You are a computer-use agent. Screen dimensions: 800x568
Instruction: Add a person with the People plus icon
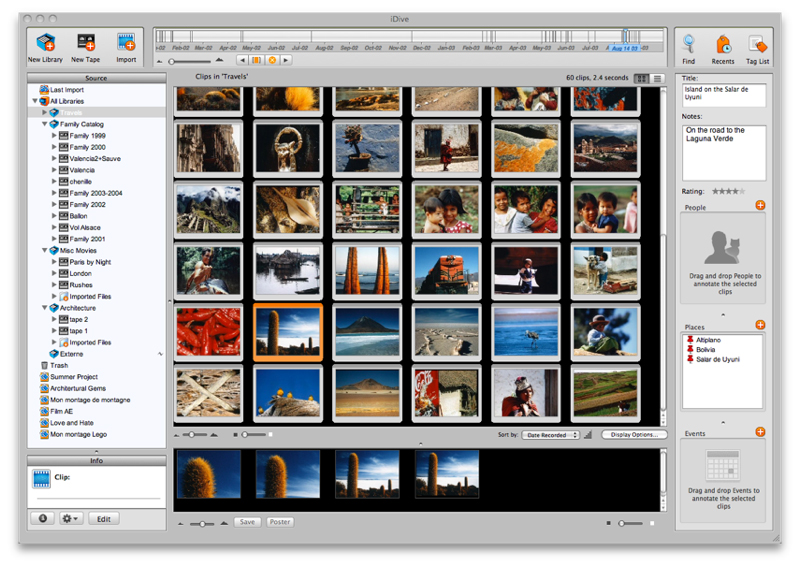click(x=760, y=205)
